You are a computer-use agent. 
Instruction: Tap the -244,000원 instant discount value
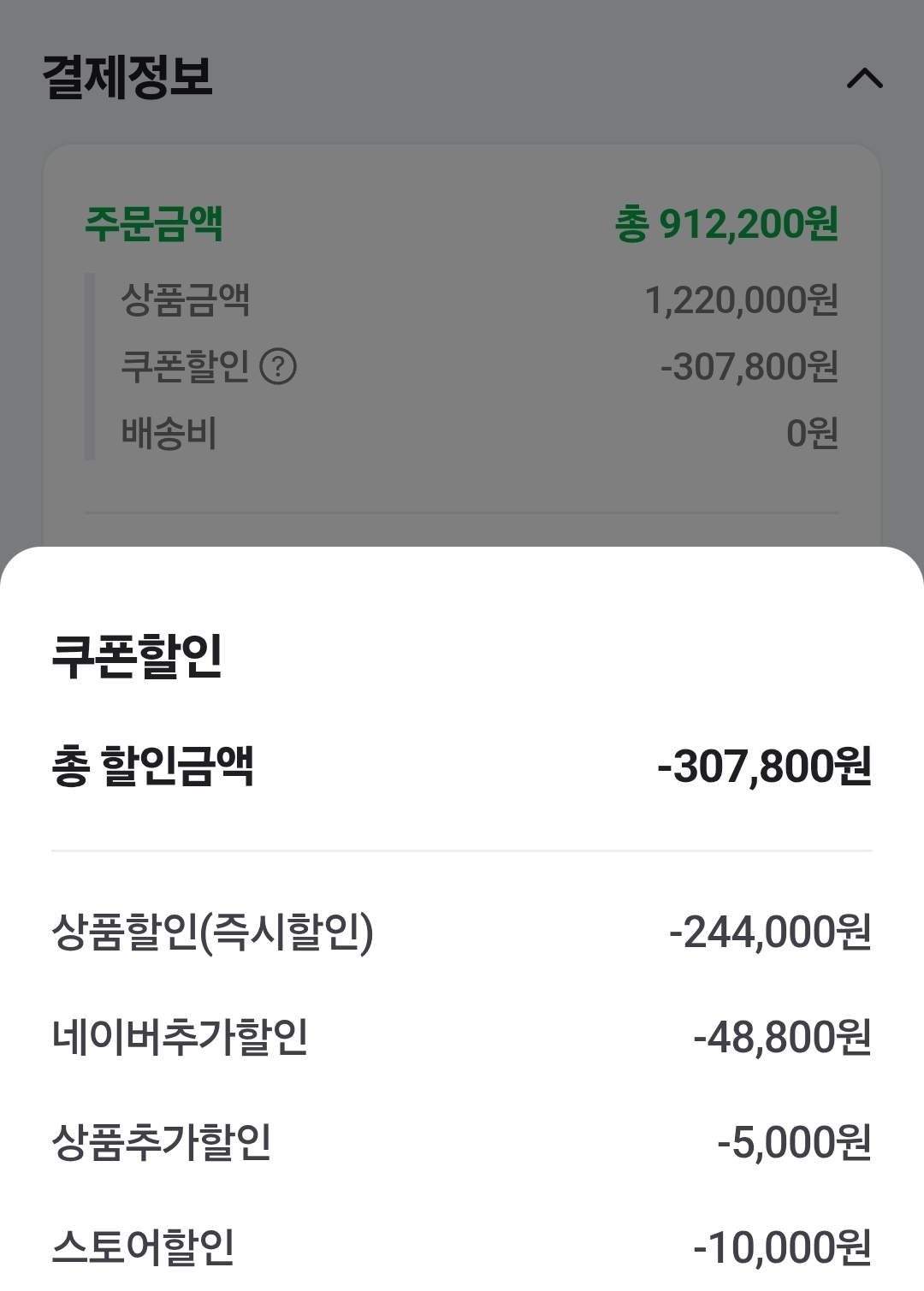[770, 933]
